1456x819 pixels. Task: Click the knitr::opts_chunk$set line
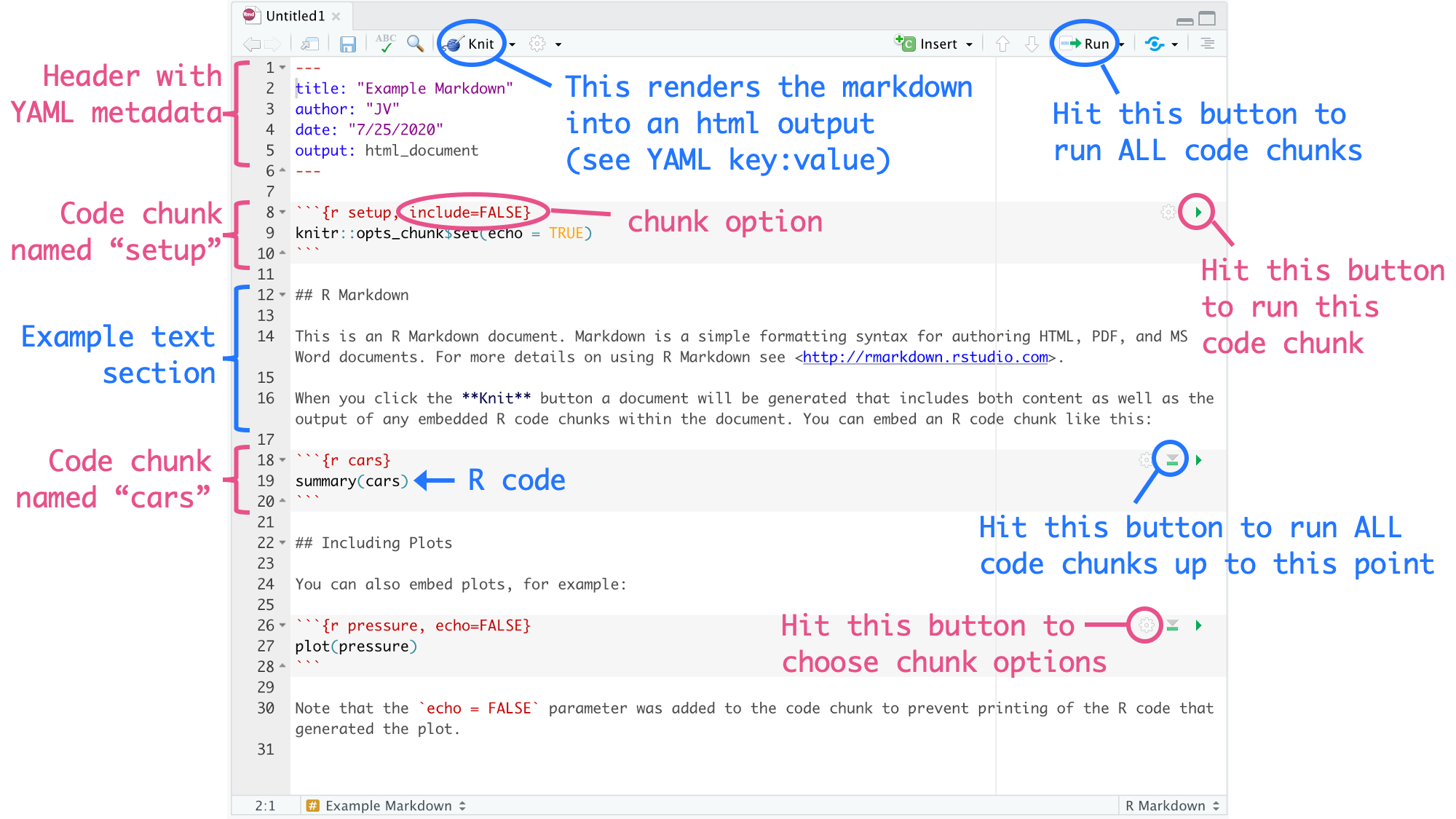443,233
